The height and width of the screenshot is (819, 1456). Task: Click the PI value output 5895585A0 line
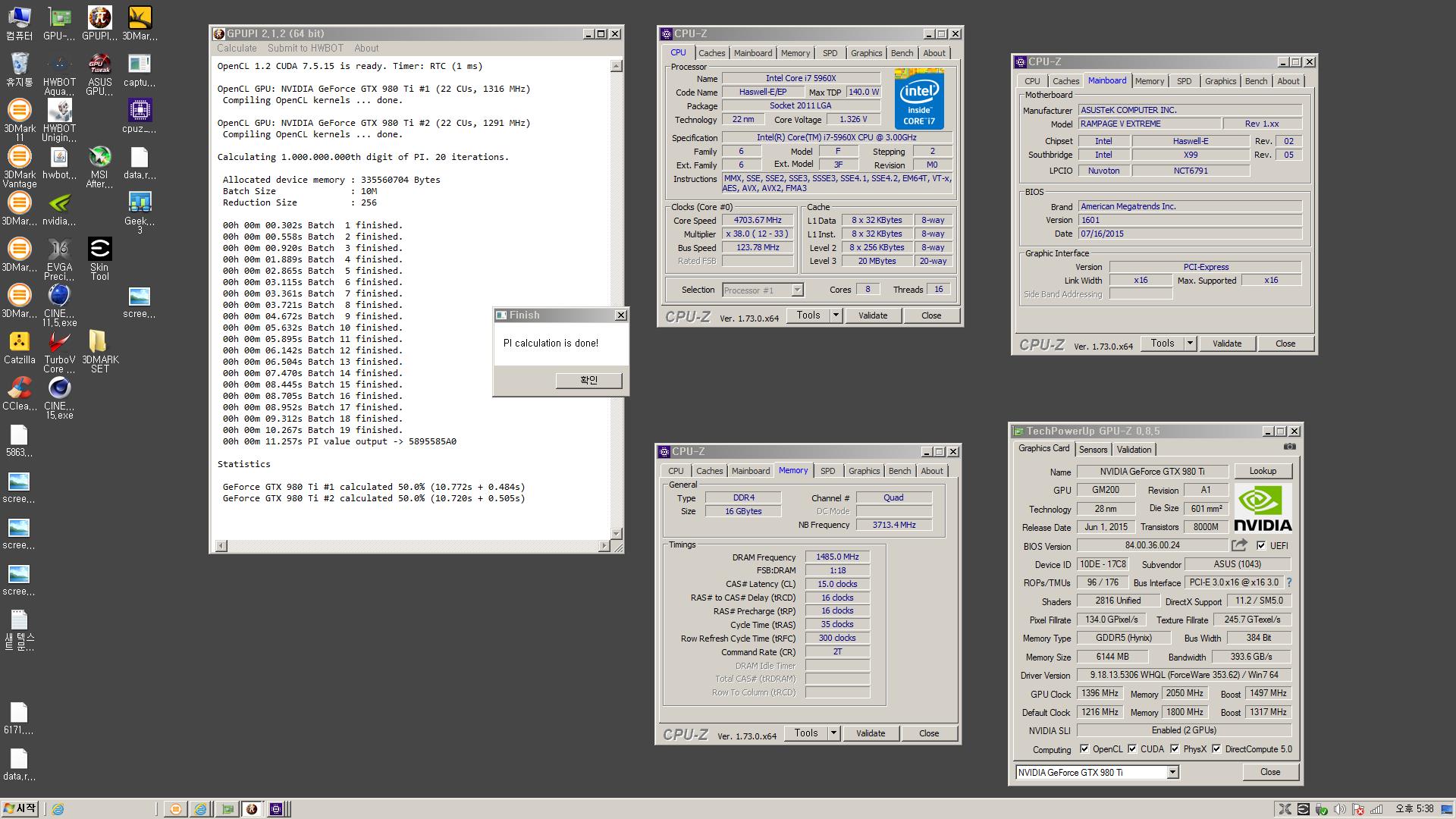tap(339, 441)
